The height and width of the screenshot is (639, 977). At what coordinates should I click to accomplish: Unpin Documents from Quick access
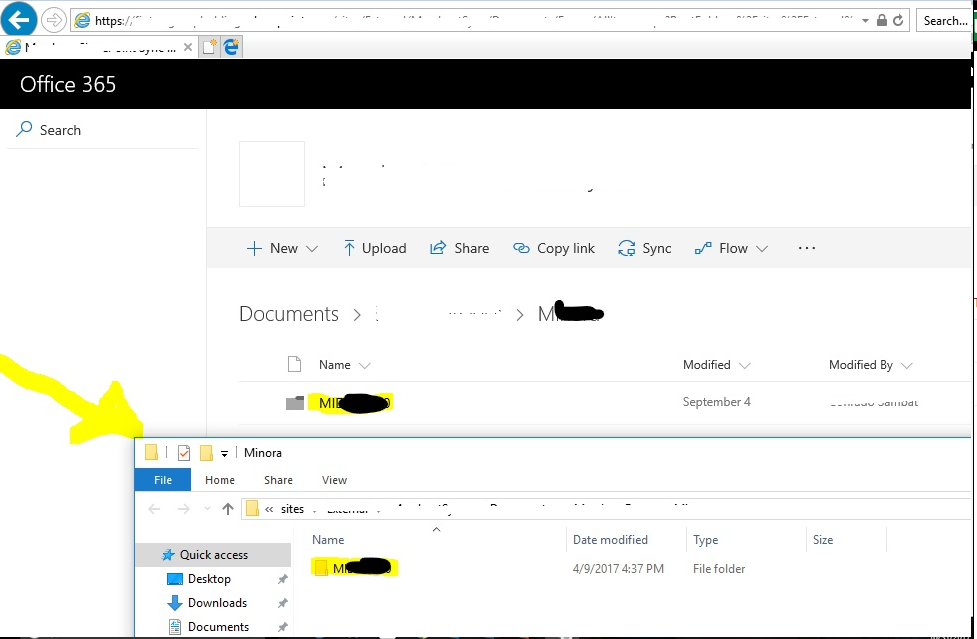[x=282, y=626]
